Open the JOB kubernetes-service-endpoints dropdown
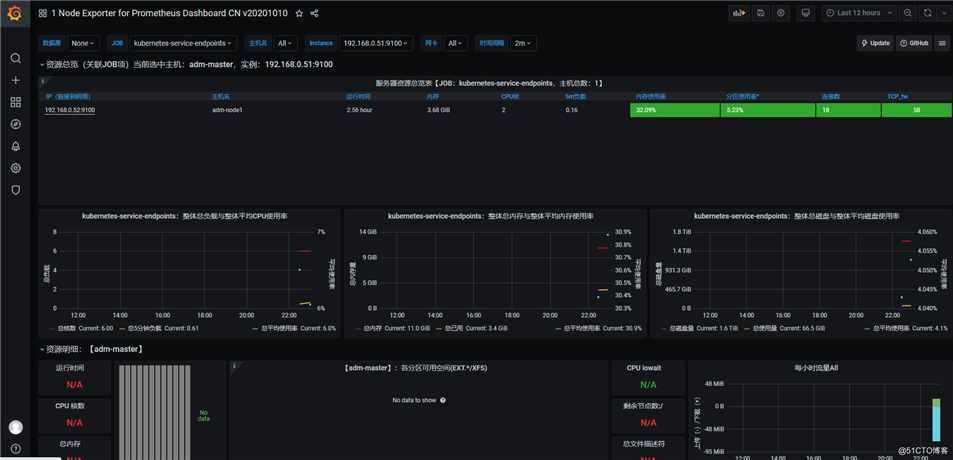 coord(183,43)
